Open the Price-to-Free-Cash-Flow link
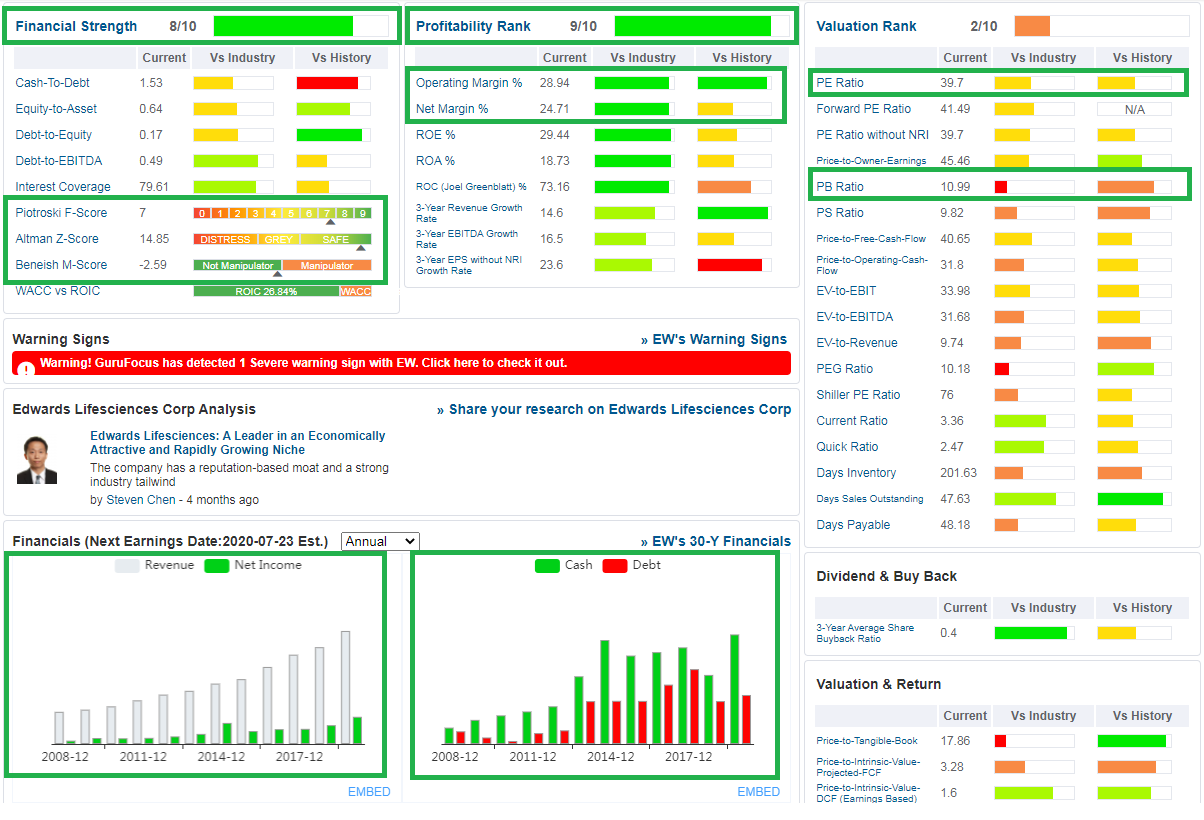This screenshot has height=820, width=1204. (x=871, y=239)
